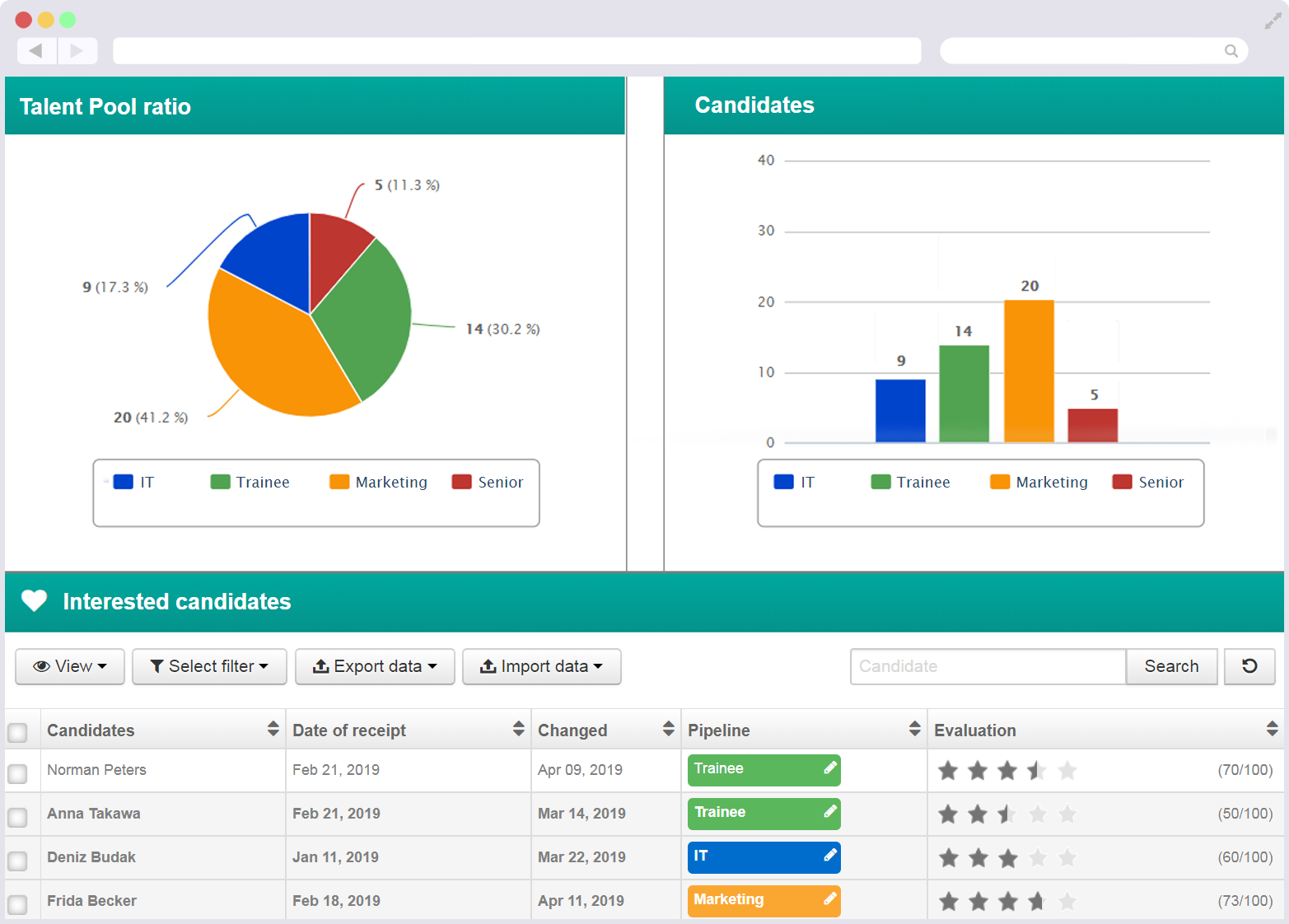Click inside the Candidate search field
Image resolution: width=1289 pixels, height=924 pixels.
[988, 666]
